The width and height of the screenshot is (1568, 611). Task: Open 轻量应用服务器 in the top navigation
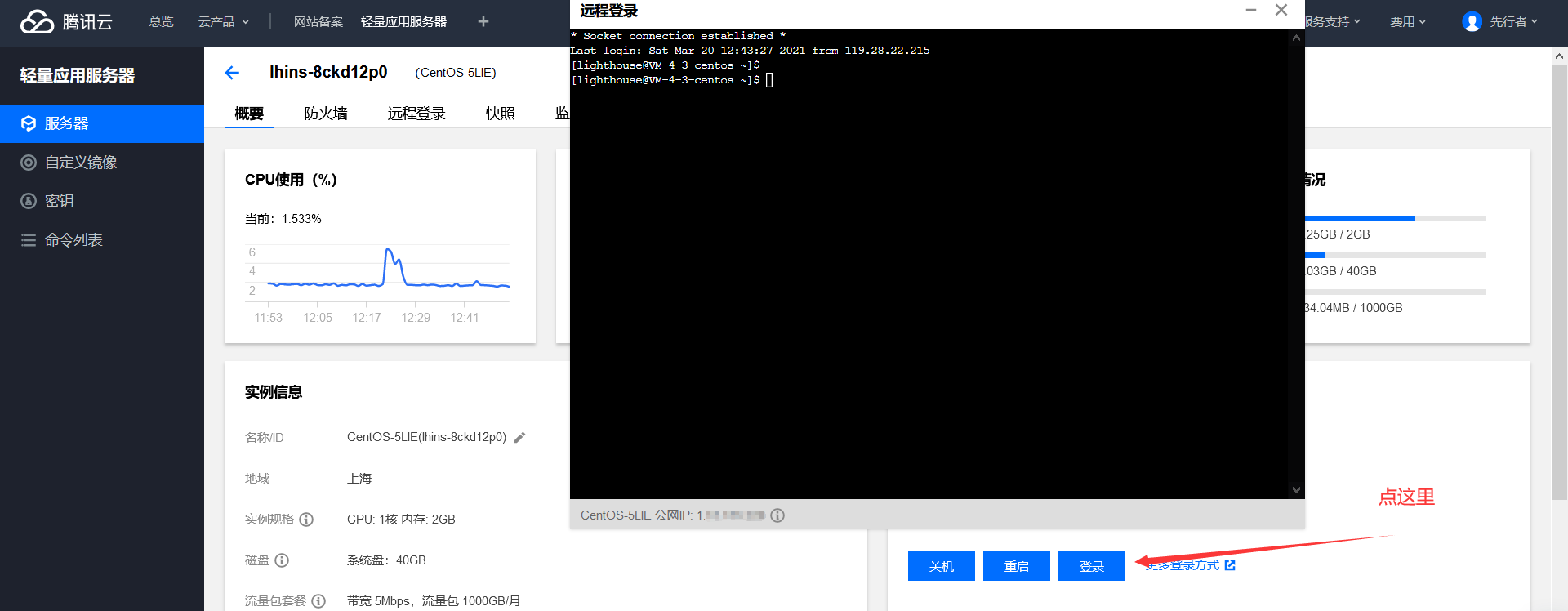click(403, 22)
